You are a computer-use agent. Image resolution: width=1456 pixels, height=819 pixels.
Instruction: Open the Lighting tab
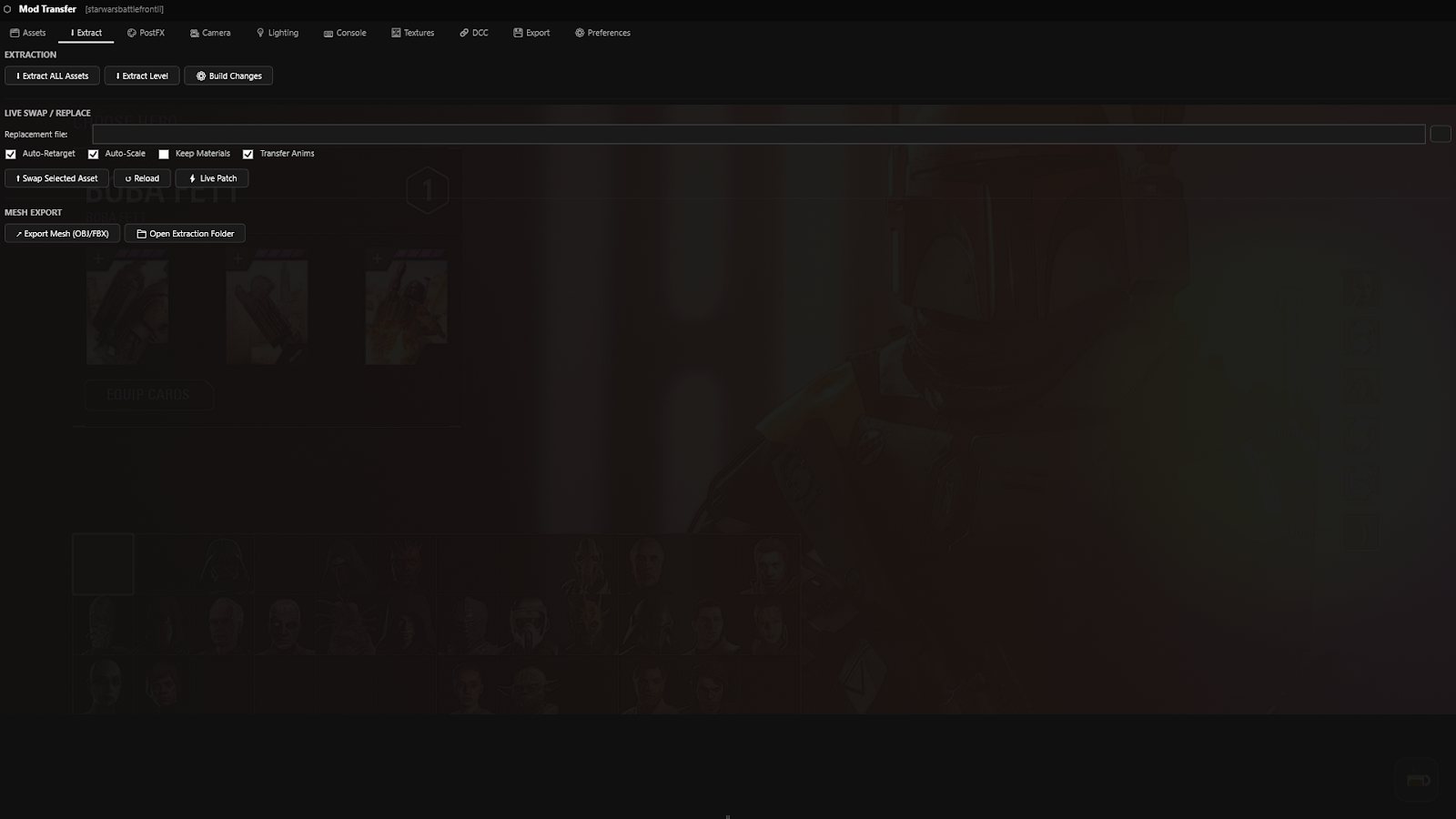[278, 33]
